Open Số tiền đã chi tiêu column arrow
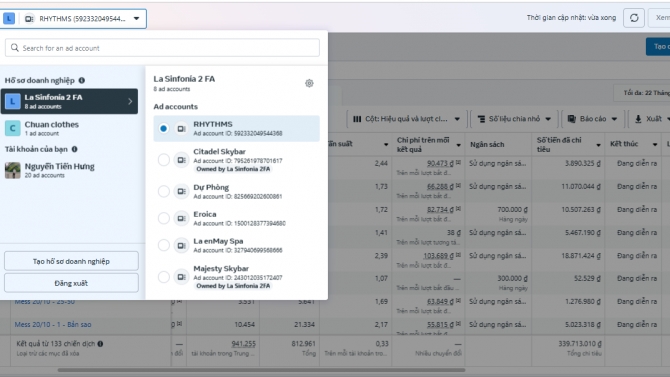670x377 pixels. click(598, 145)
